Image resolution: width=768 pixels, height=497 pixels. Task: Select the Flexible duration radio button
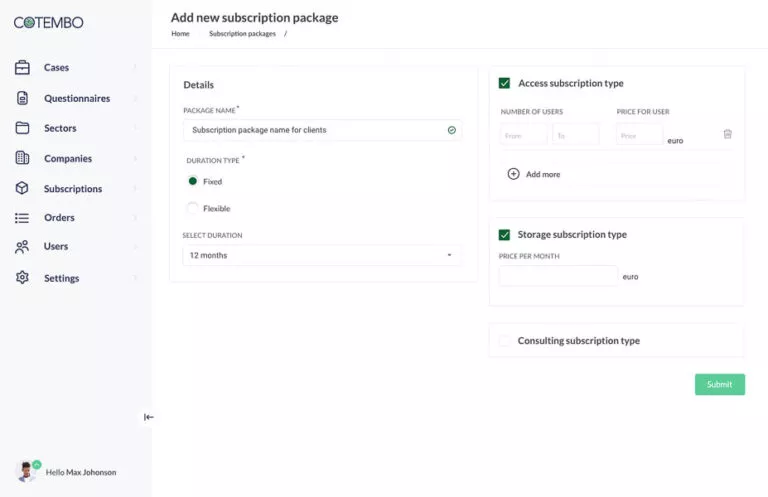pyautogui.click(x=193, y=208)
